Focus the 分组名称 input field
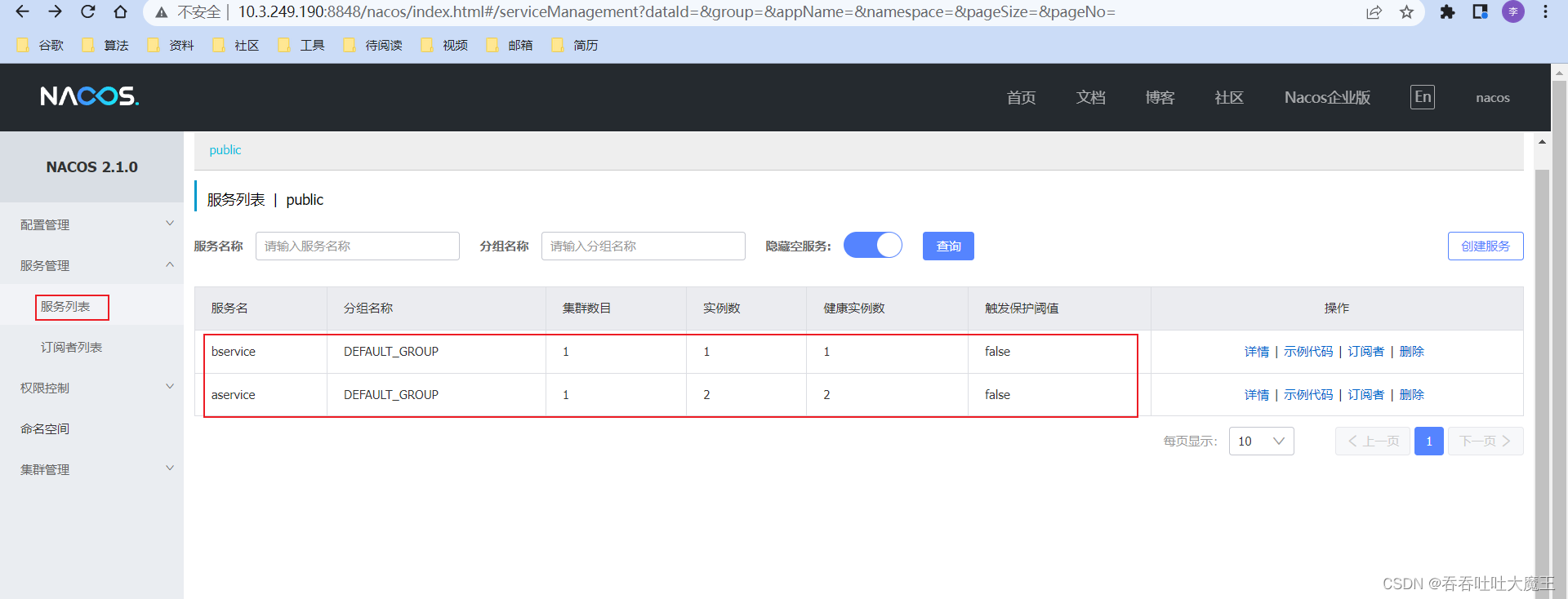Screen dimensions: 1568x599 644,246
